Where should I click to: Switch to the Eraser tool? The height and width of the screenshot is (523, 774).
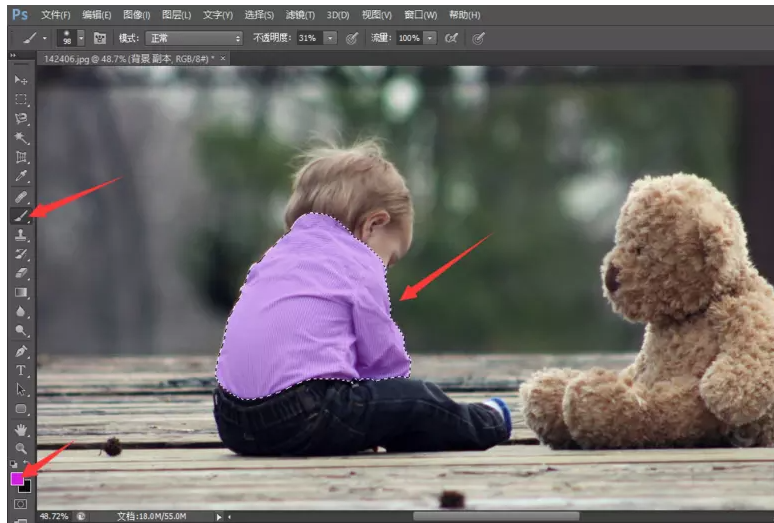pos(21,273)
